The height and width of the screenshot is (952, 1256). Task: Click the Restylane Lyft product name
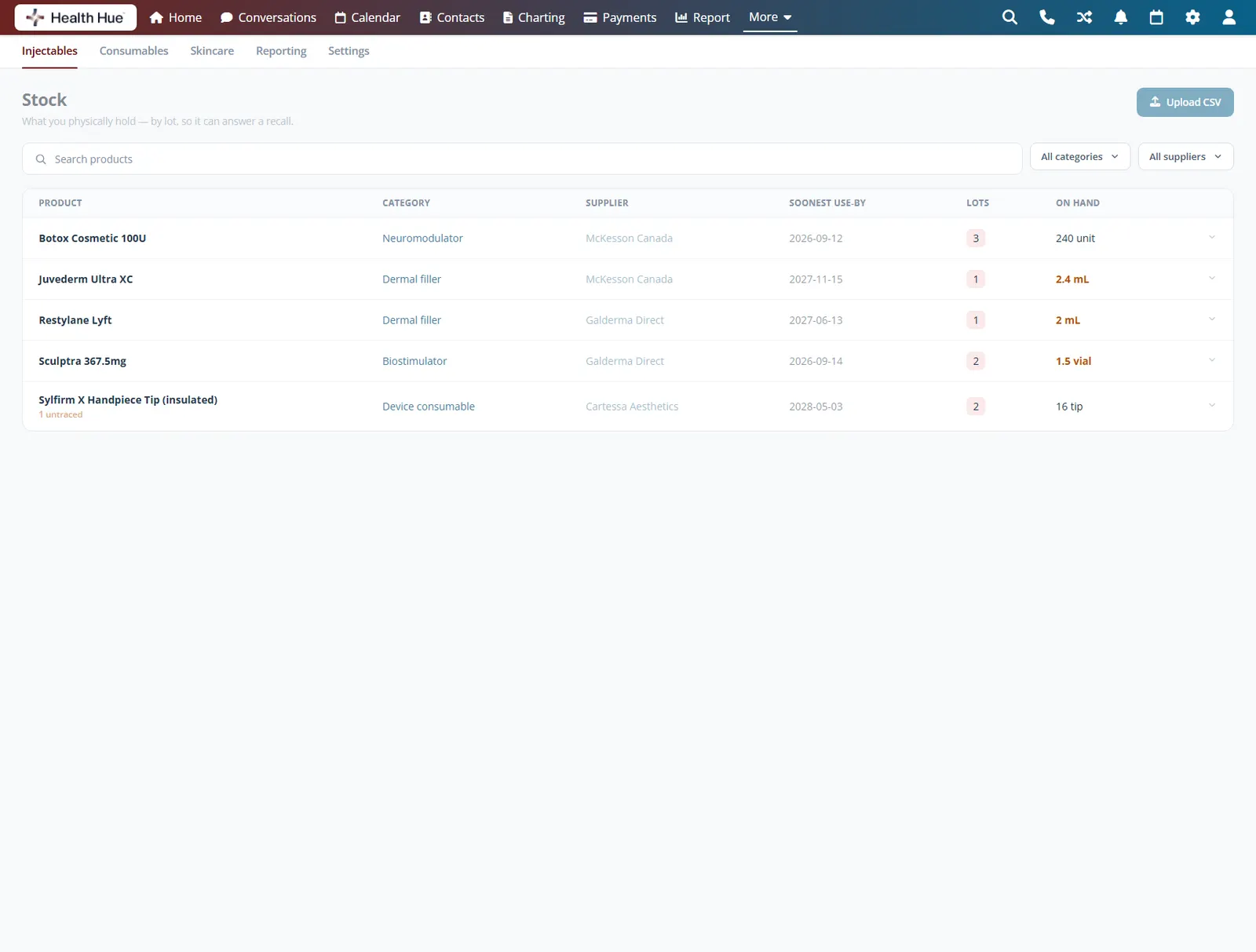tap(75, 319)
